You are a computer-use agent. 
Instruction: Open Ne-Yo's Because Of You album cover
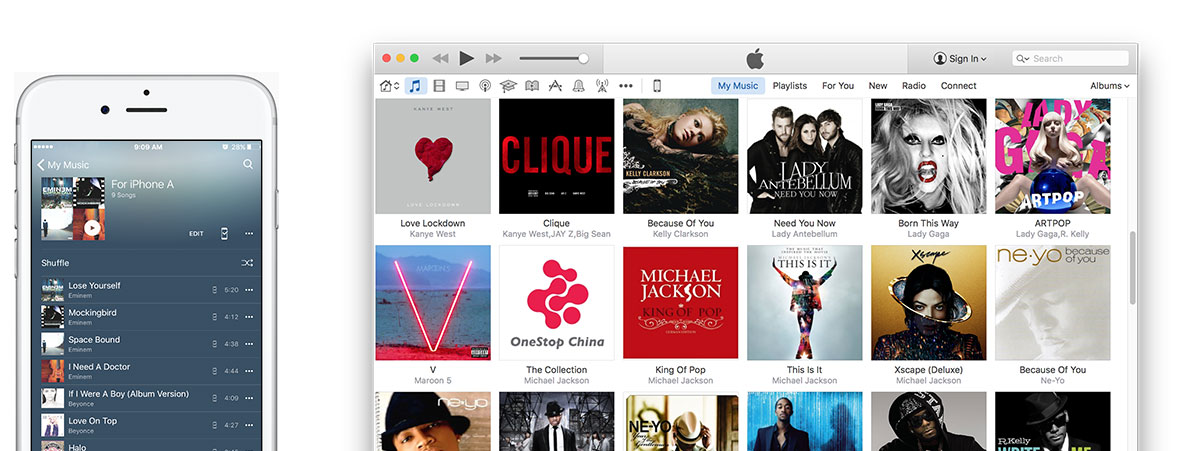point(1053,302)
